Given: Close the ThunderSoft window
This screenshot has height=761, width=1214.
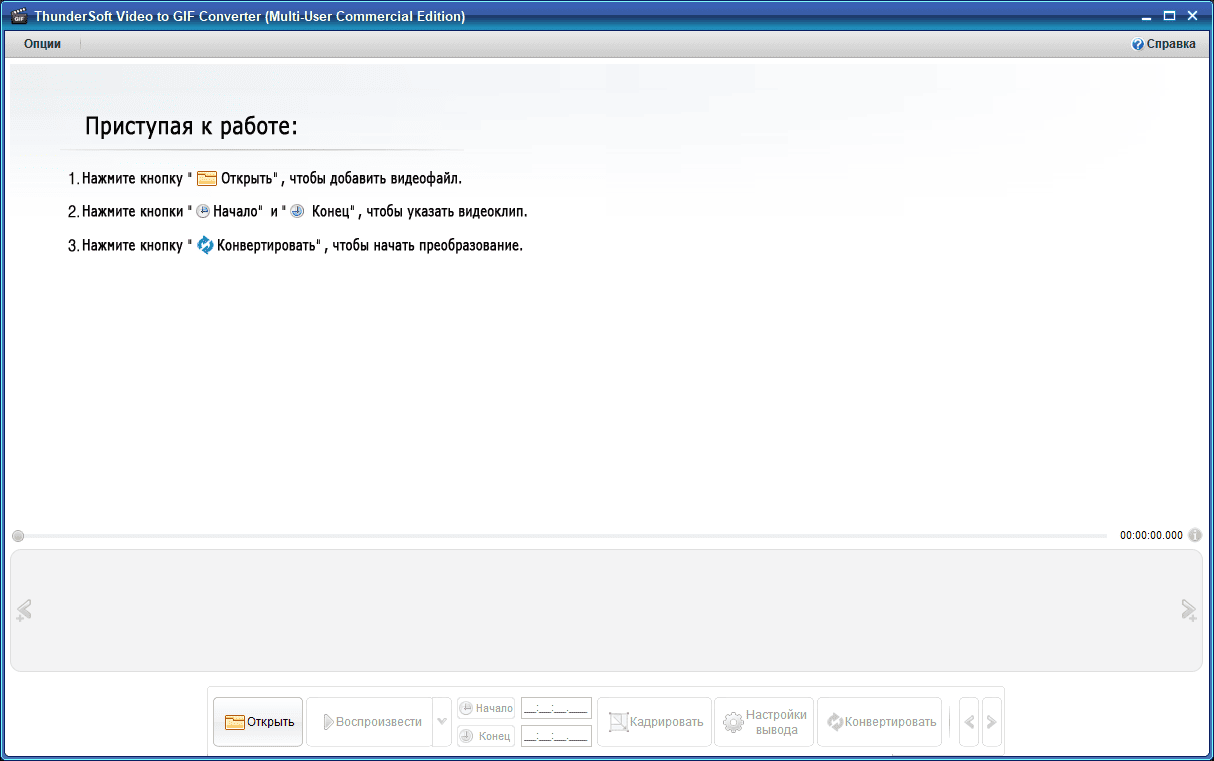Looking at the screenshot, I should [x=1193, y=16].
